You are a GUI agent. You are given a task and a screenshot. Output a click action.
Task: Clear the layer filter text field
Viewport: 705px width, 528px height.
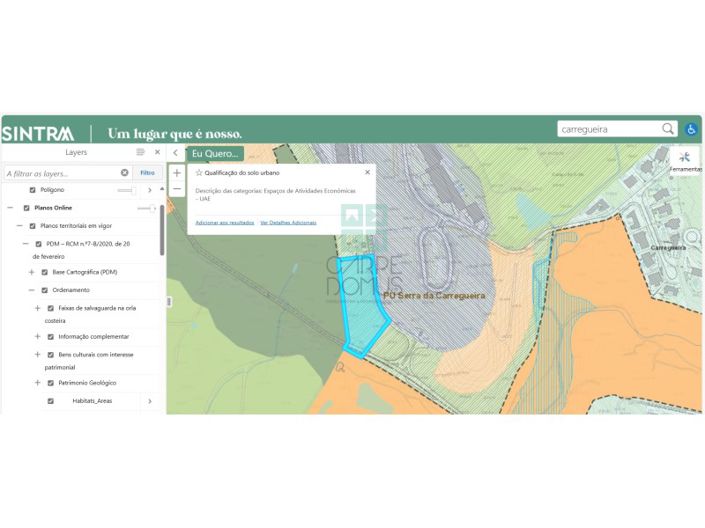click(x=125, y=173)
